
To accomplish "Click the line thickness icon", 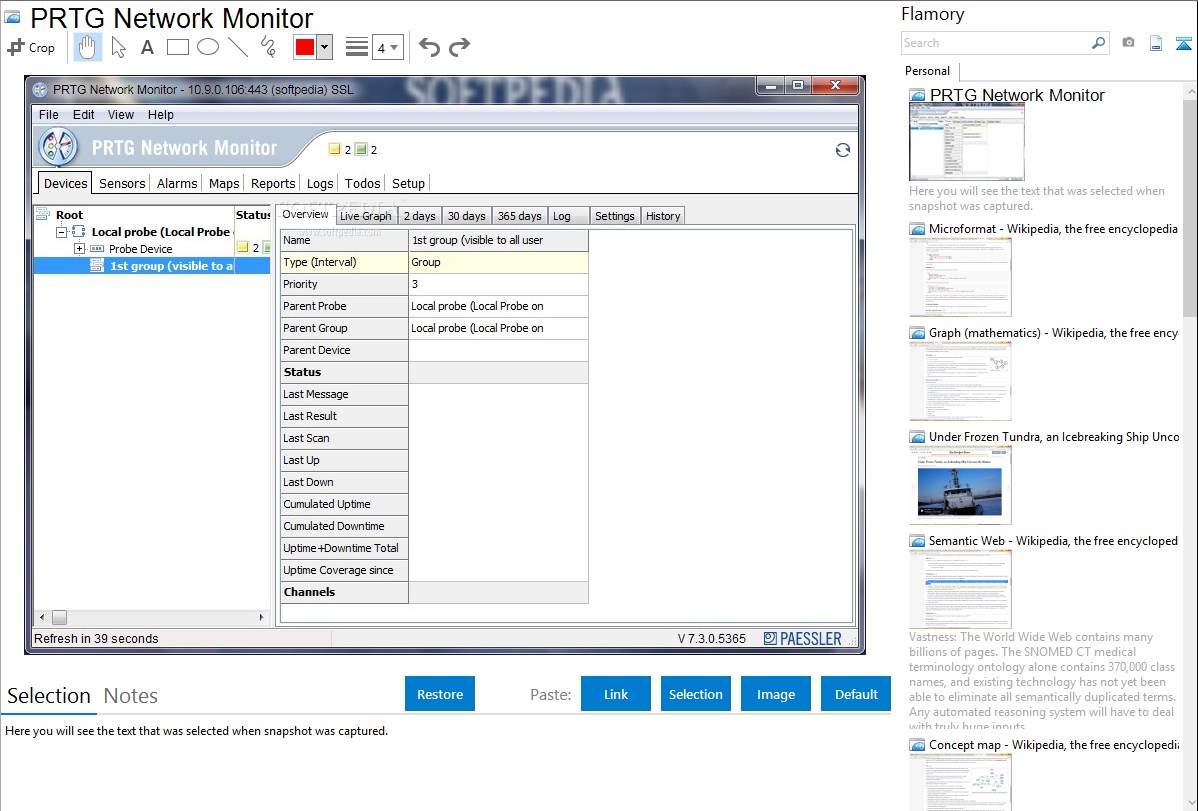I will (x=357, y=47).
